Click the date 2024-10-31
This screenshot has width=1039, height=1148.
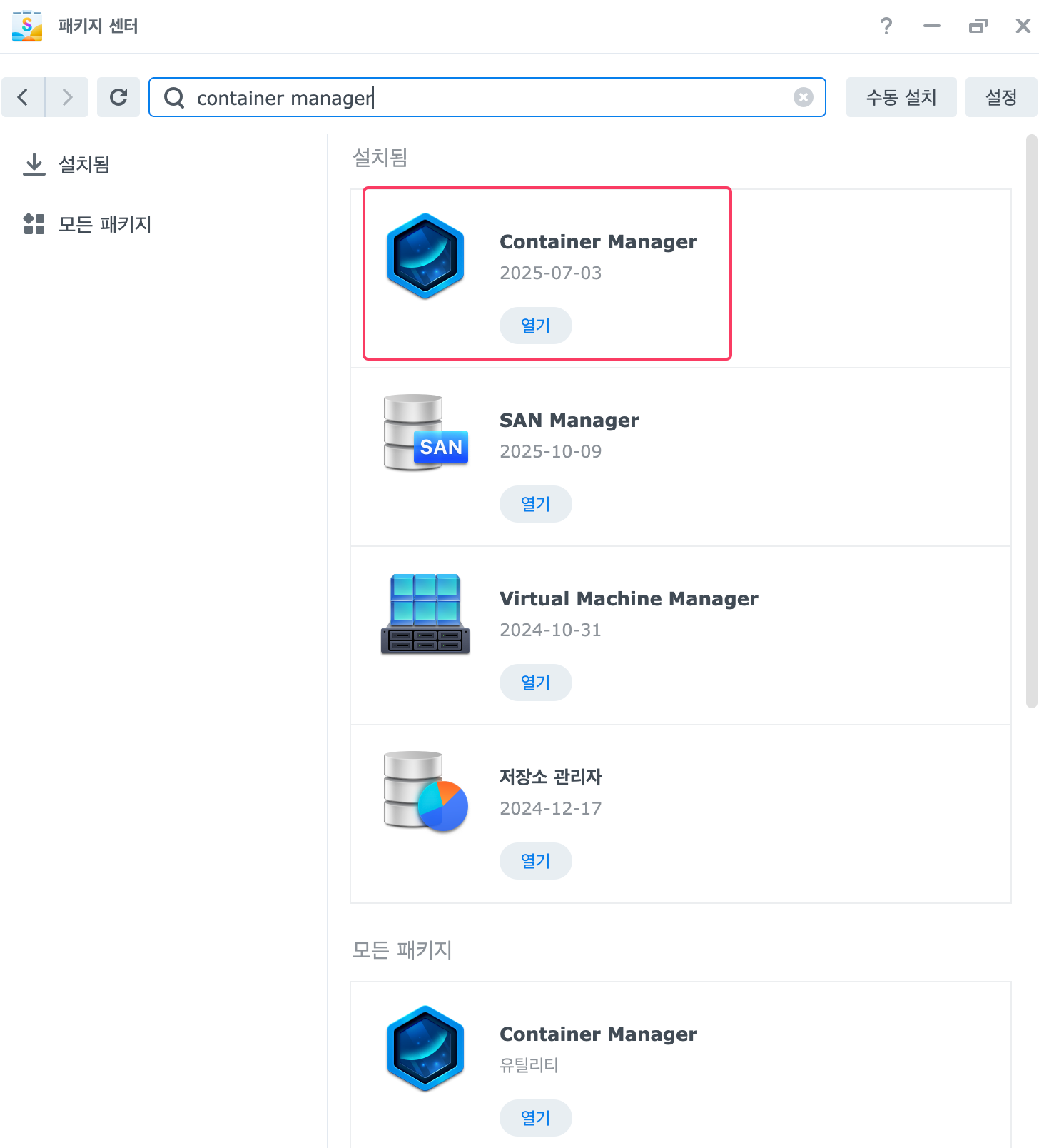click(x=550, y=630)
